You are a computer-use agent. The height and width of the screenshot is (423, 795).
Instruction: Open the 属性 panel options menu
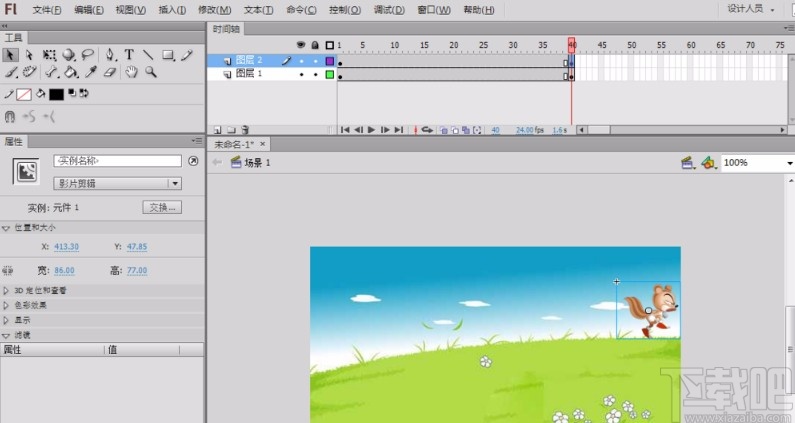click(197, 140)
